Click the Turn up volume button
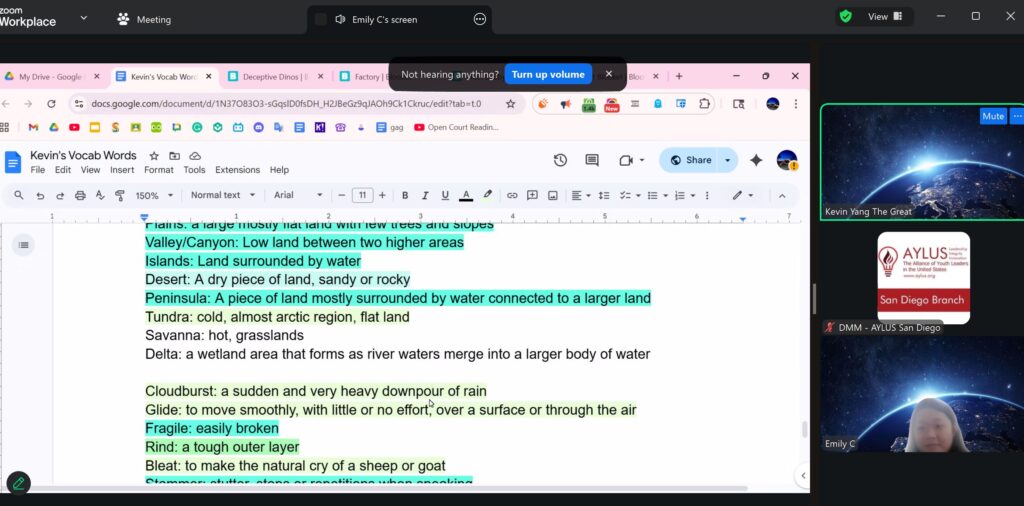The image size is (1024, 506). (547, 74)
